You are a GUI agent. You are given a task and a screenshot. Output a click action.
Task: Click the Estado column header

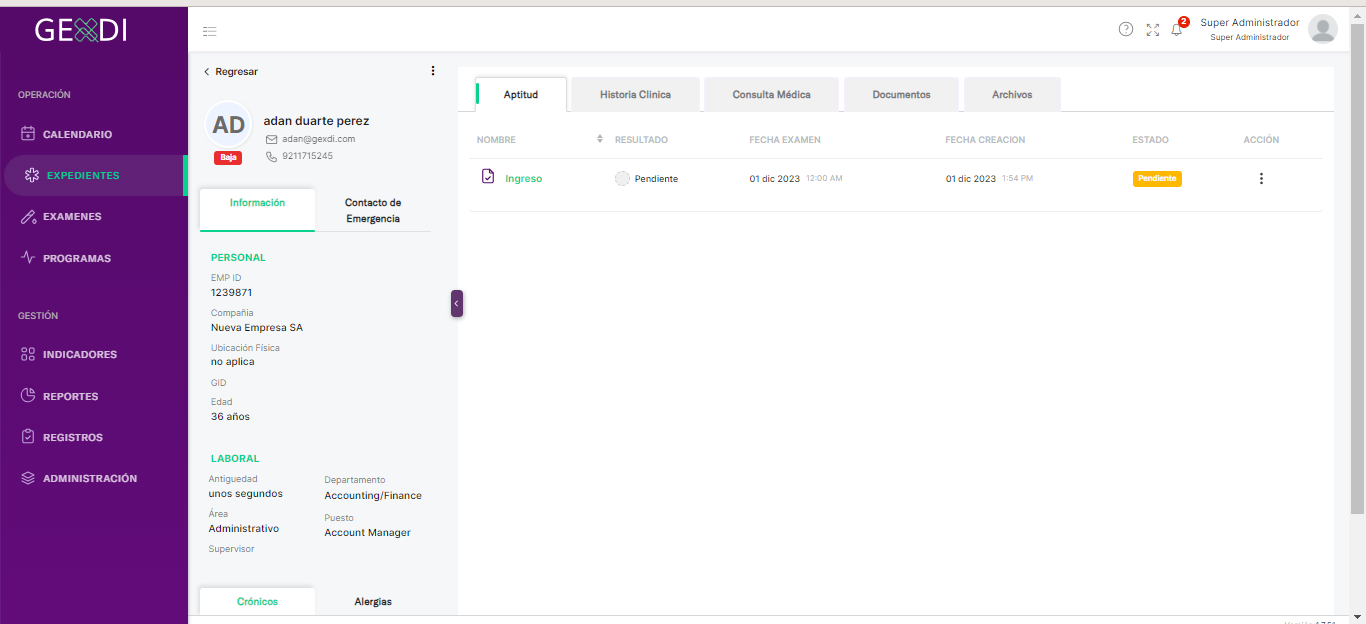tap(1150, 140)
